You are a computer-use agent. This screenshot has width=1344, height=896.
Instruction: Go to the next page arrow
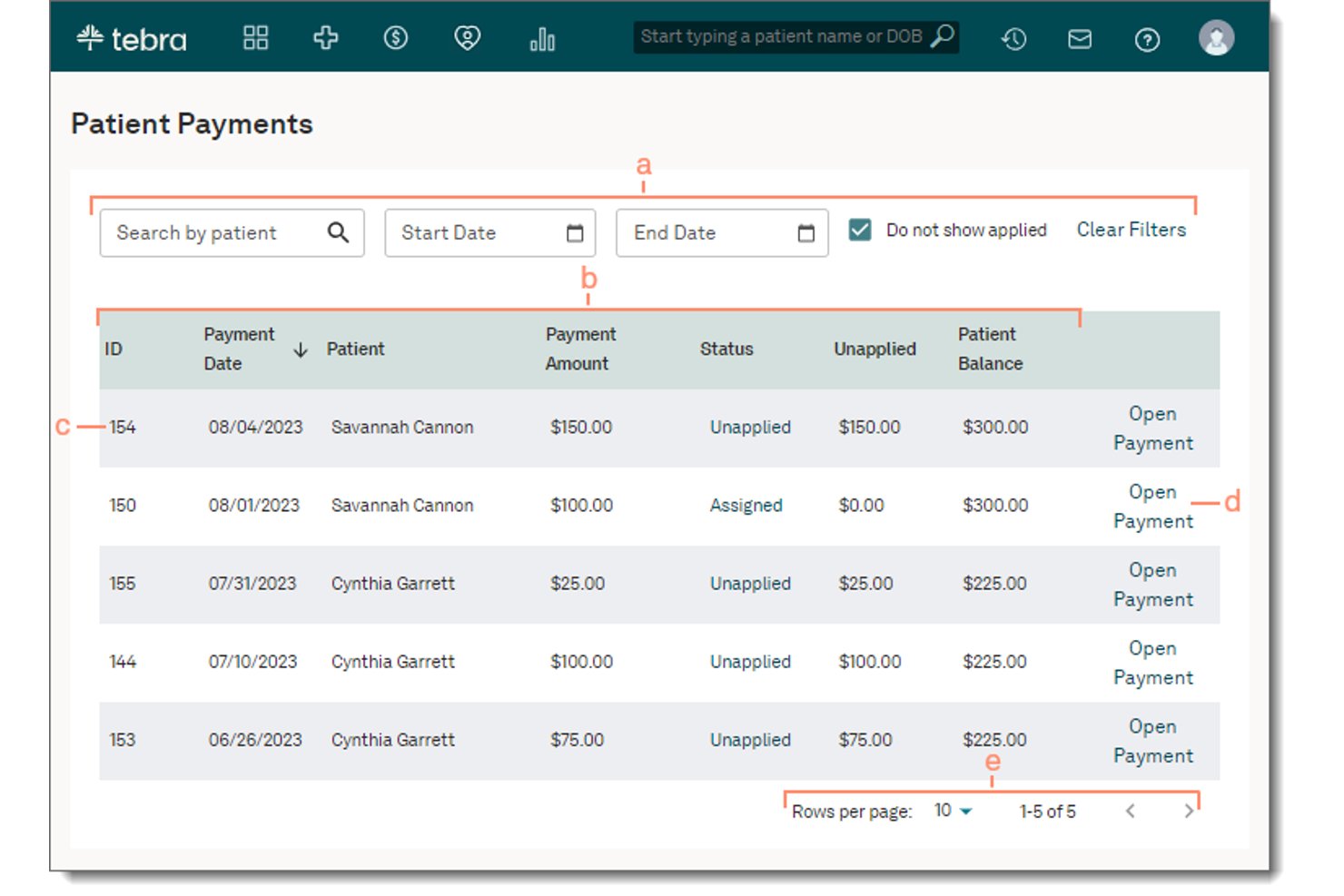[x=1189, y=811]
